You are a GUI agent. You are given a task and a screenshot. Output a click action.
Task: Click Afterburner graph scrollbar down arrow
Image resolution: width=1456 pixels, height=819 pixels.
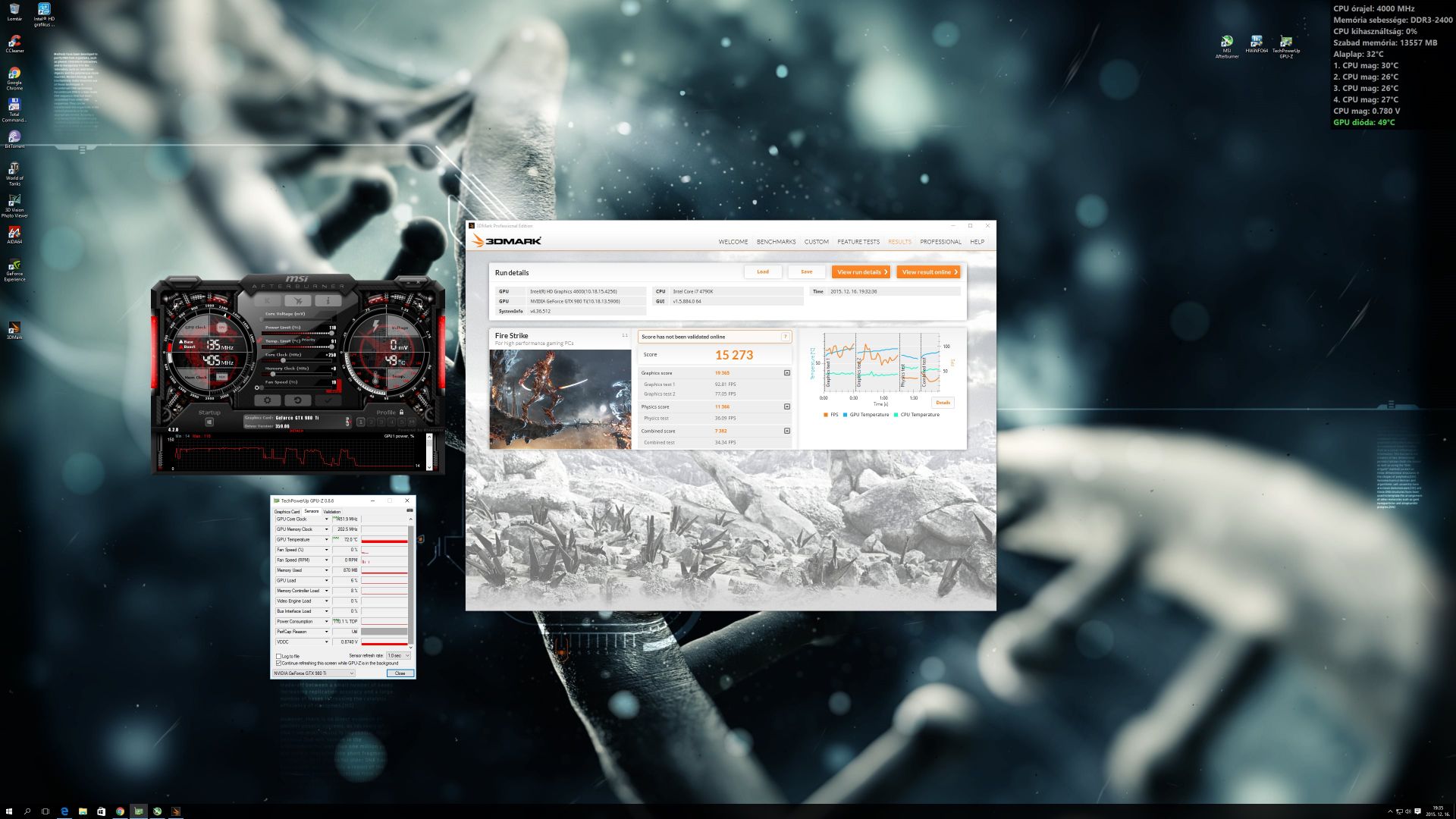(x=429, y=467)
